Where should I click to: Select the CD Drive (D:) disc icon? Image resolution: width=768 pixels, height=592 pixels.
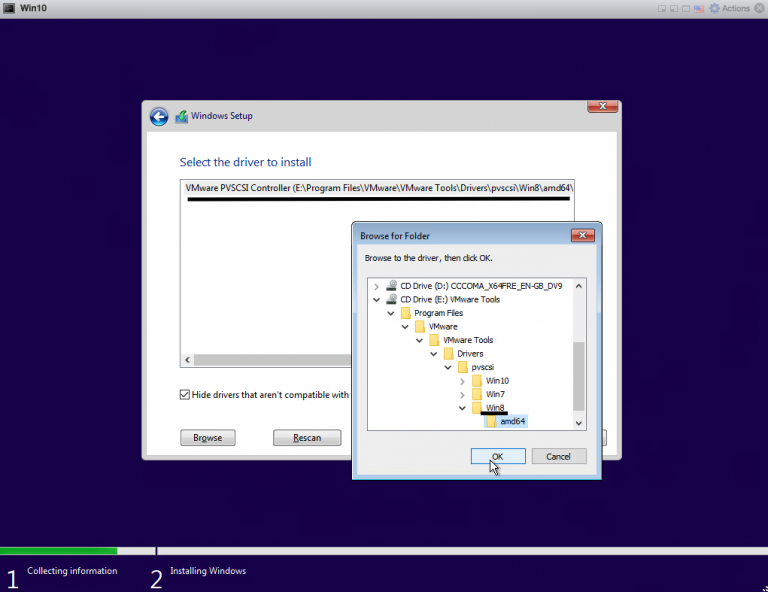[x=391, y=285]
